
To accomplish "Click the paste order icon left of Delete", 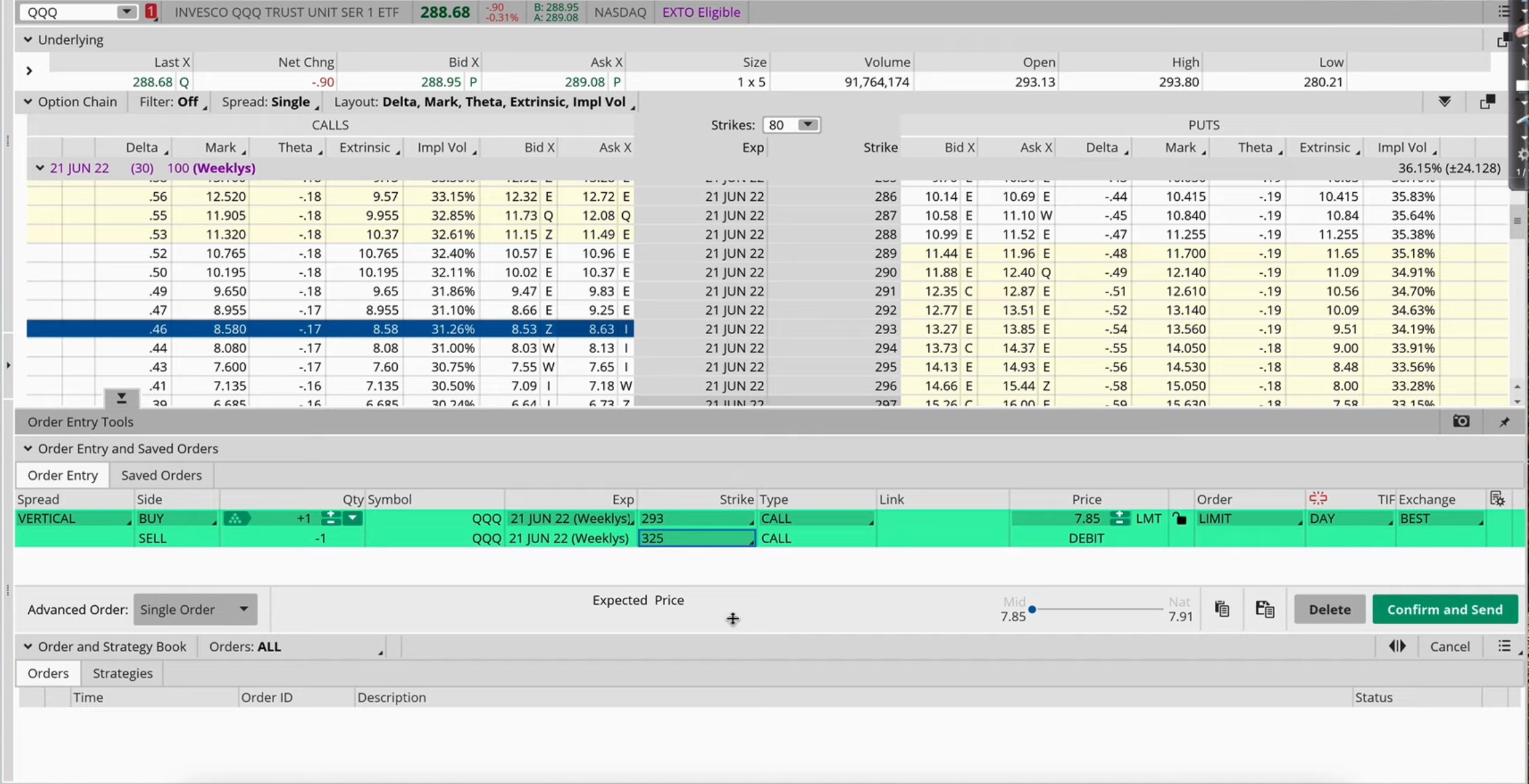I will [1264, 609].
